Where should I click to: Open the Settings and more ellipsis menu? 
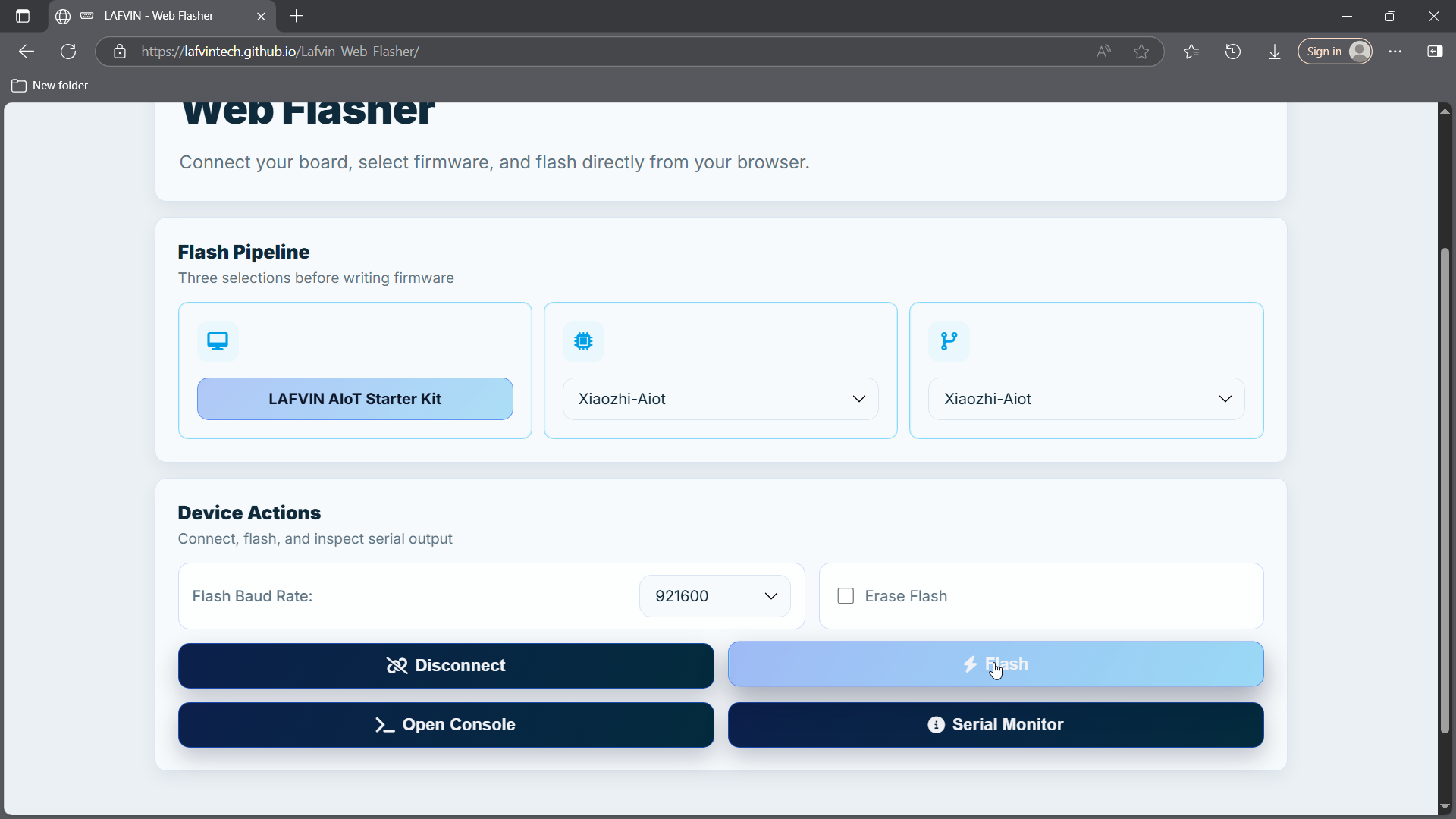[1395, 52]
